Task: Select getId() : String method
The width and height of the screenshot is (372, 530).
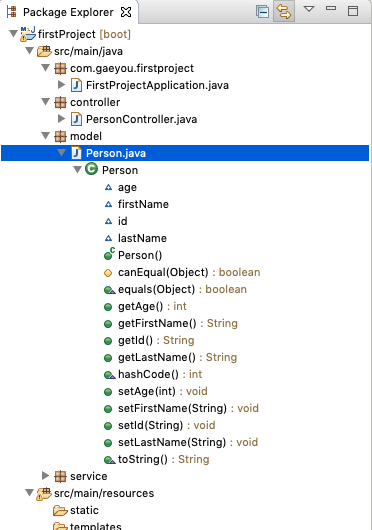Action: coord(156,340)
